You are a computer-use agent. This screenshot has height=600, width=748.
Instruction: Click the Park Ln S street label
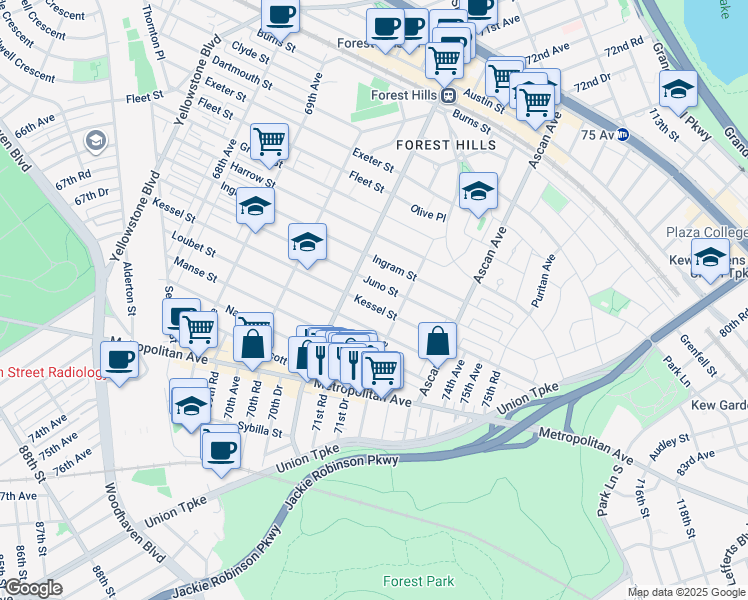tap(610, 490)
